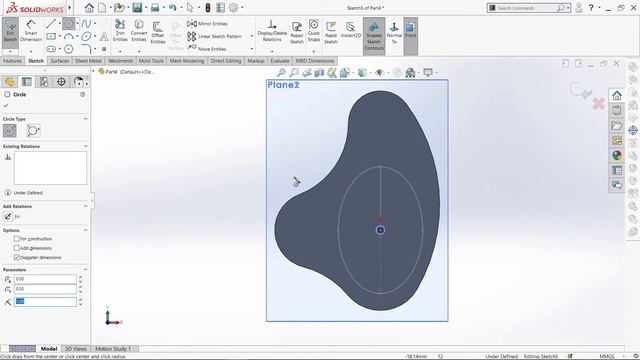The width and height of the screenshot is (640, 360).
Task: Click the radius parameter field
Action: coord(45,302)
